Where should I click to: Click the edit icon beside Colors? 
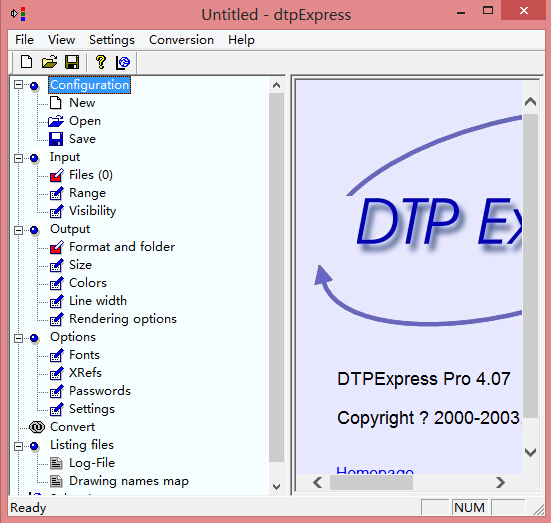pyautogui.click(x=57, y=283)
